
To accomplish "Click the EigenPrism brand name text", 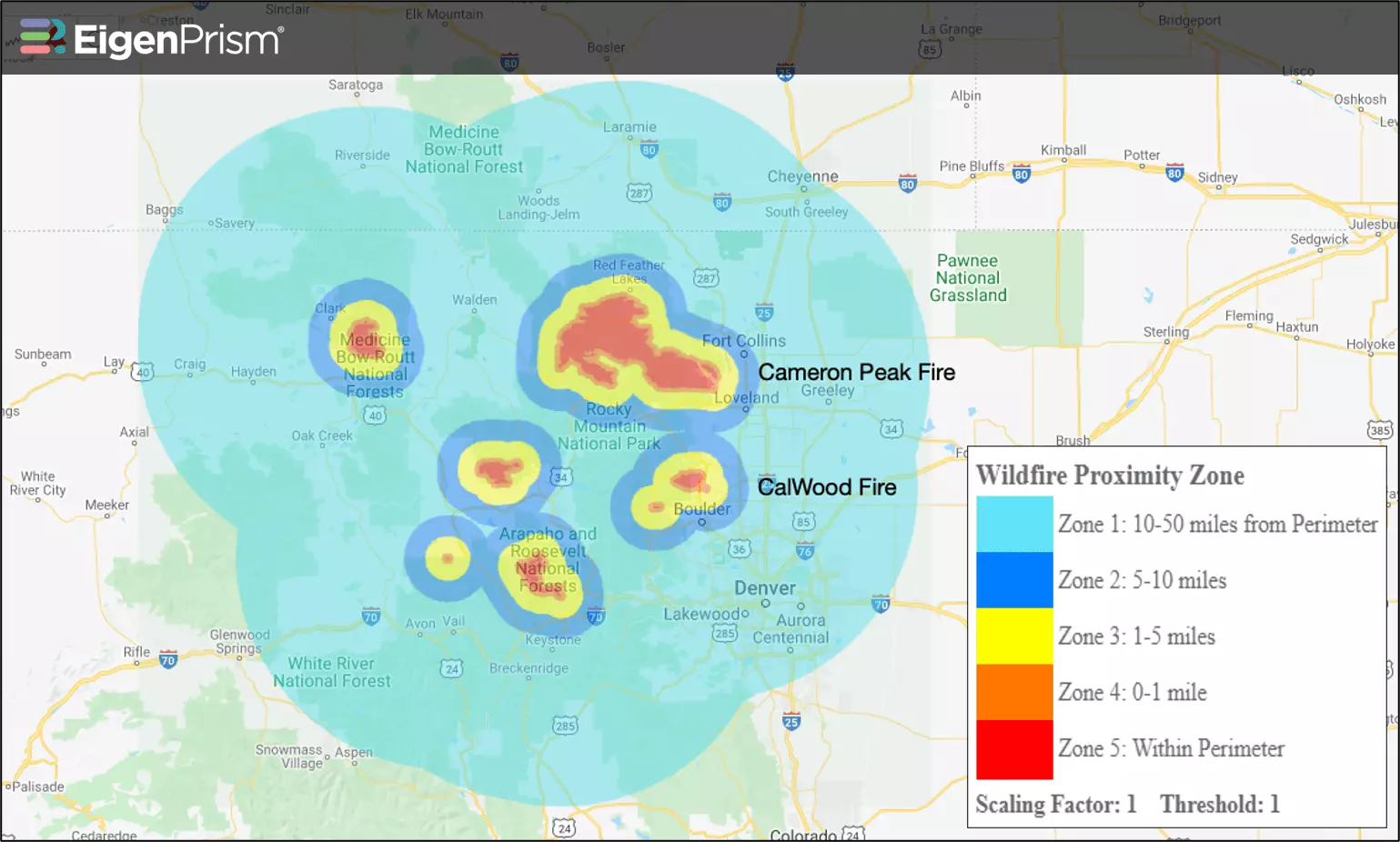I will (x=178, y=40).
